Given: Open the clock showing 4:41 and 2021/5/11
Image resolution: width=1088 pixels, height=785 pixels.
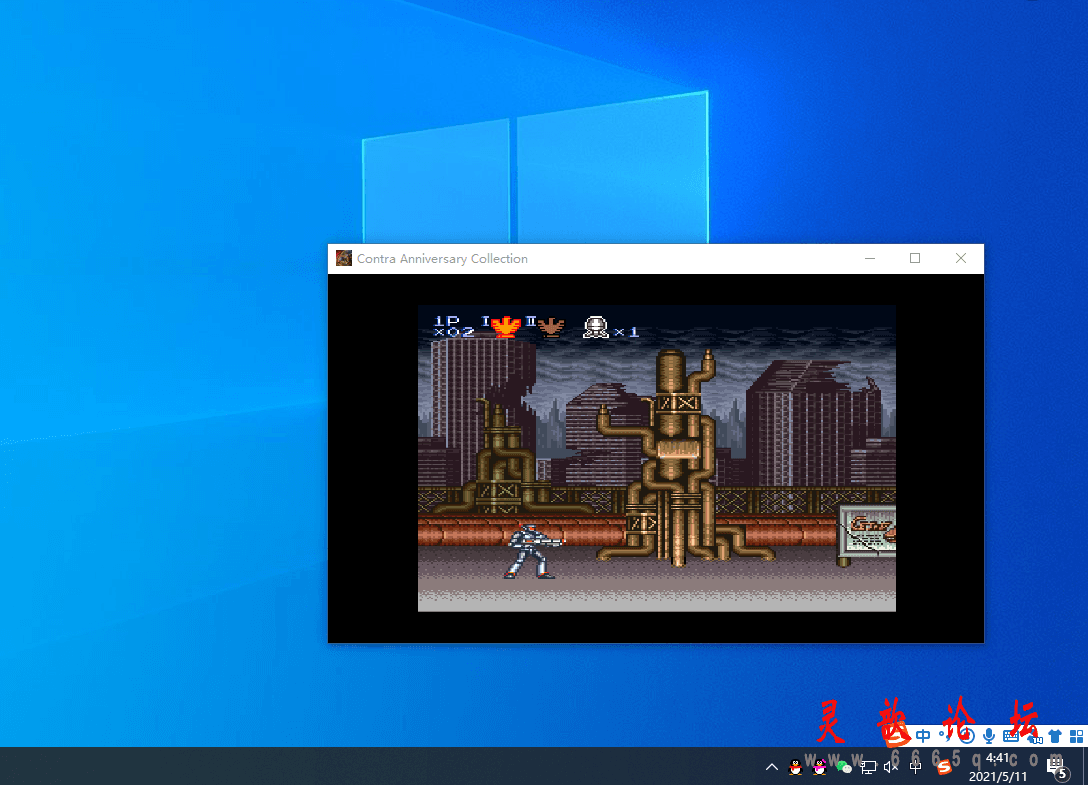Looking at the screenshot, I should pos(998,767).
